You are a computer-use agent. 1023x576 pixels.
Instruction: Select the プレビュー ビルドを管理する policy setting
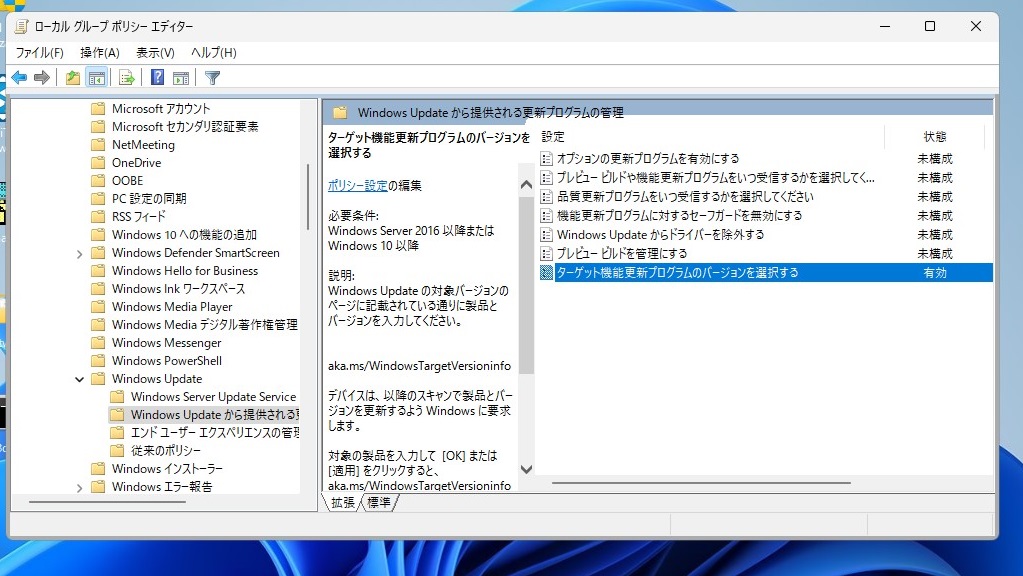(621, 253)
